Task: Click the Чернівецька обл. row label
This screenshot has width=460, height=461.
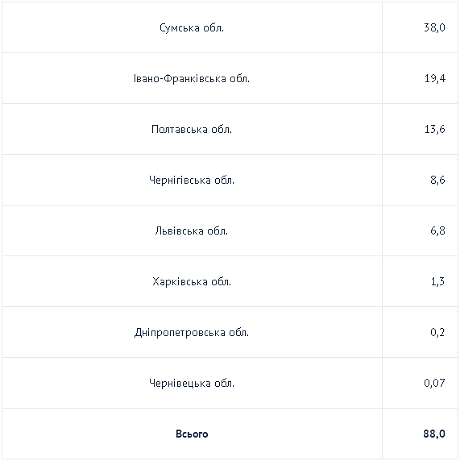Action: tap(192, 383)
